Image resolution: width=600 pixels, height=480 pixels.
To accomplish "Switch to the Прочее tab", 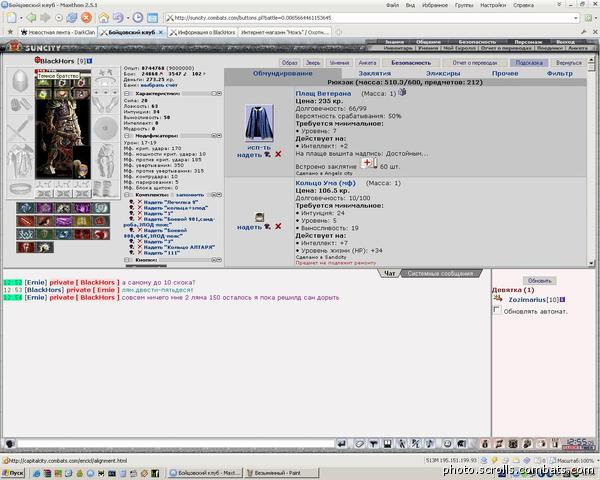I will (x=505, y=73).
